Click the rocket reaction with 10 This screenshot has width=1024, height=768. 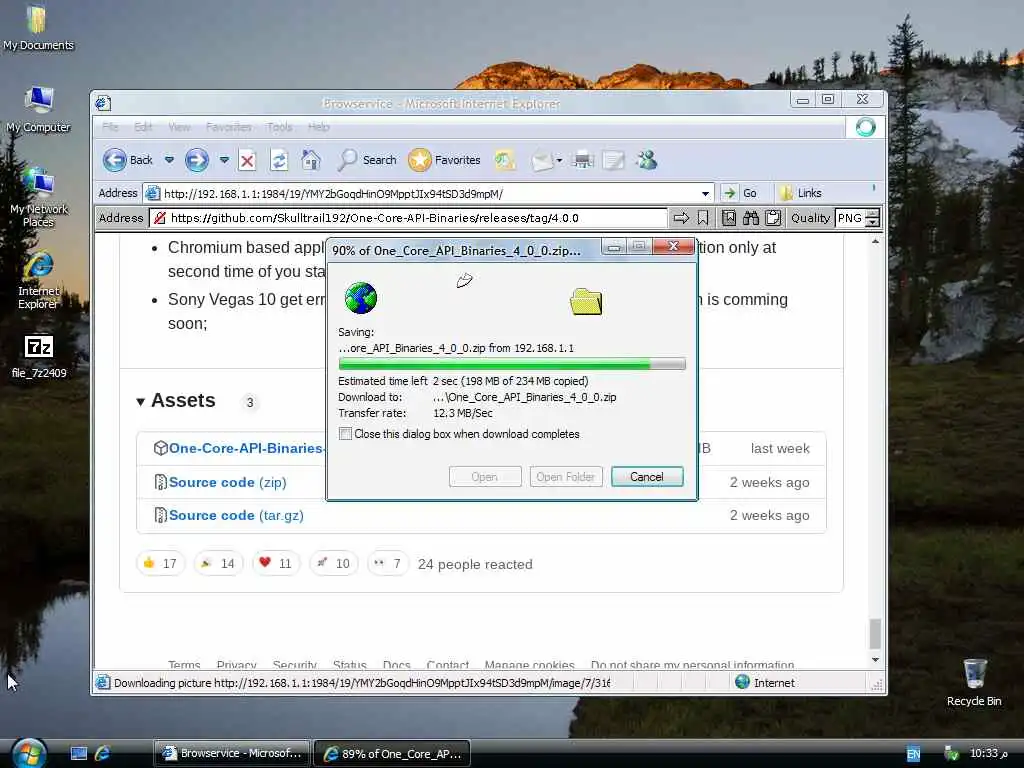[x=333, y=563]
